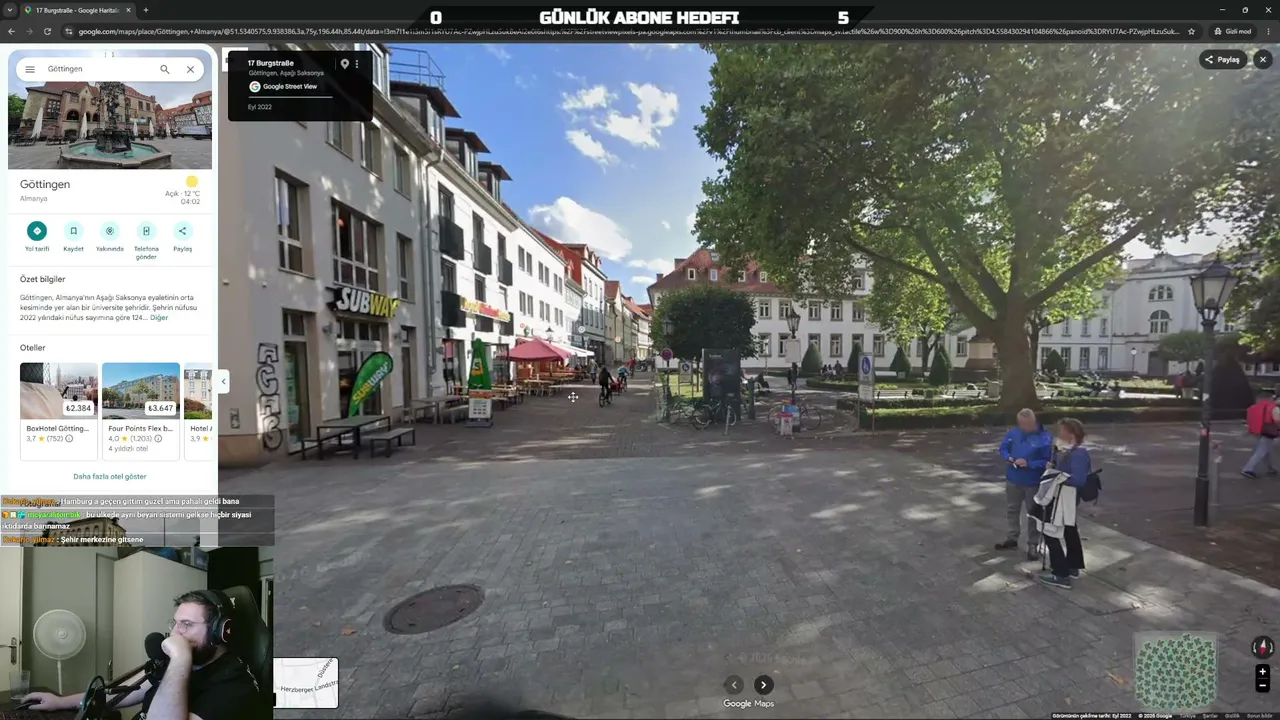Click the Paylaş button over Street View
The height and width of the screenshot is (720, 1280).
coord(1222,59)
